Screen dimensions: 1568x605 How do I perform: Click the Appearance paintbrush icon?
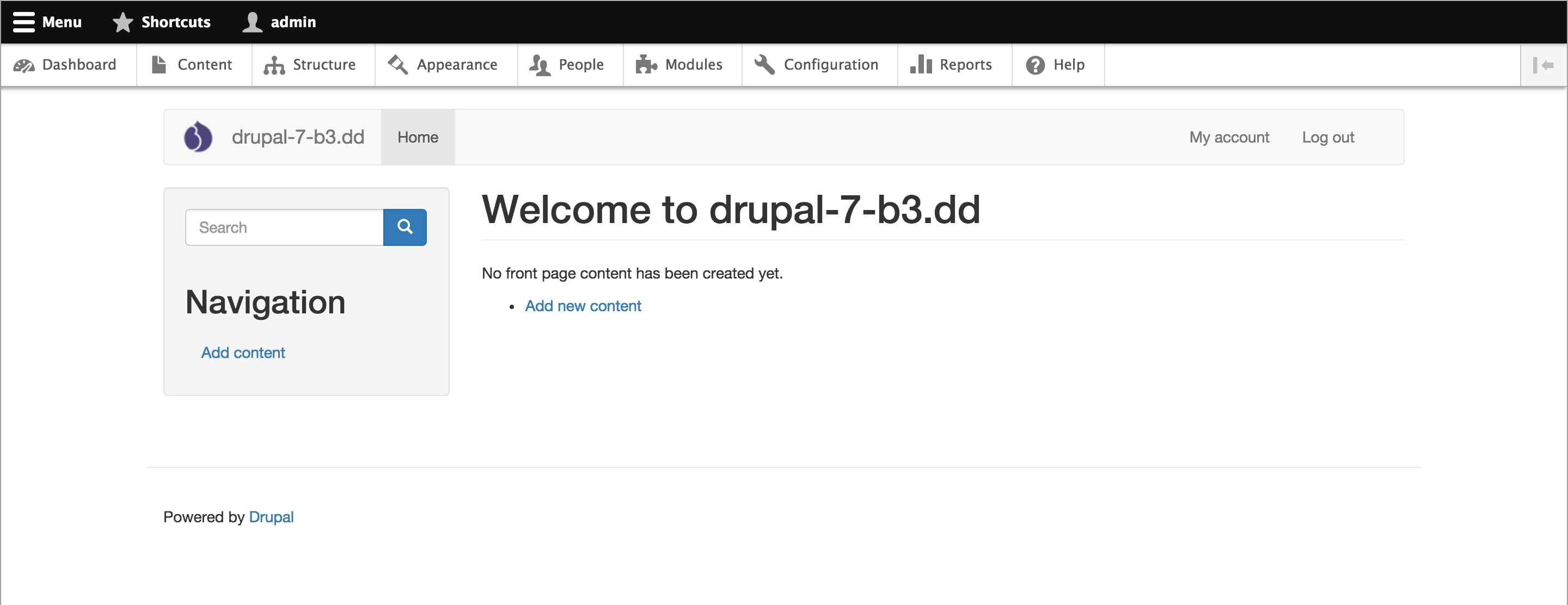tap(398, 64)
